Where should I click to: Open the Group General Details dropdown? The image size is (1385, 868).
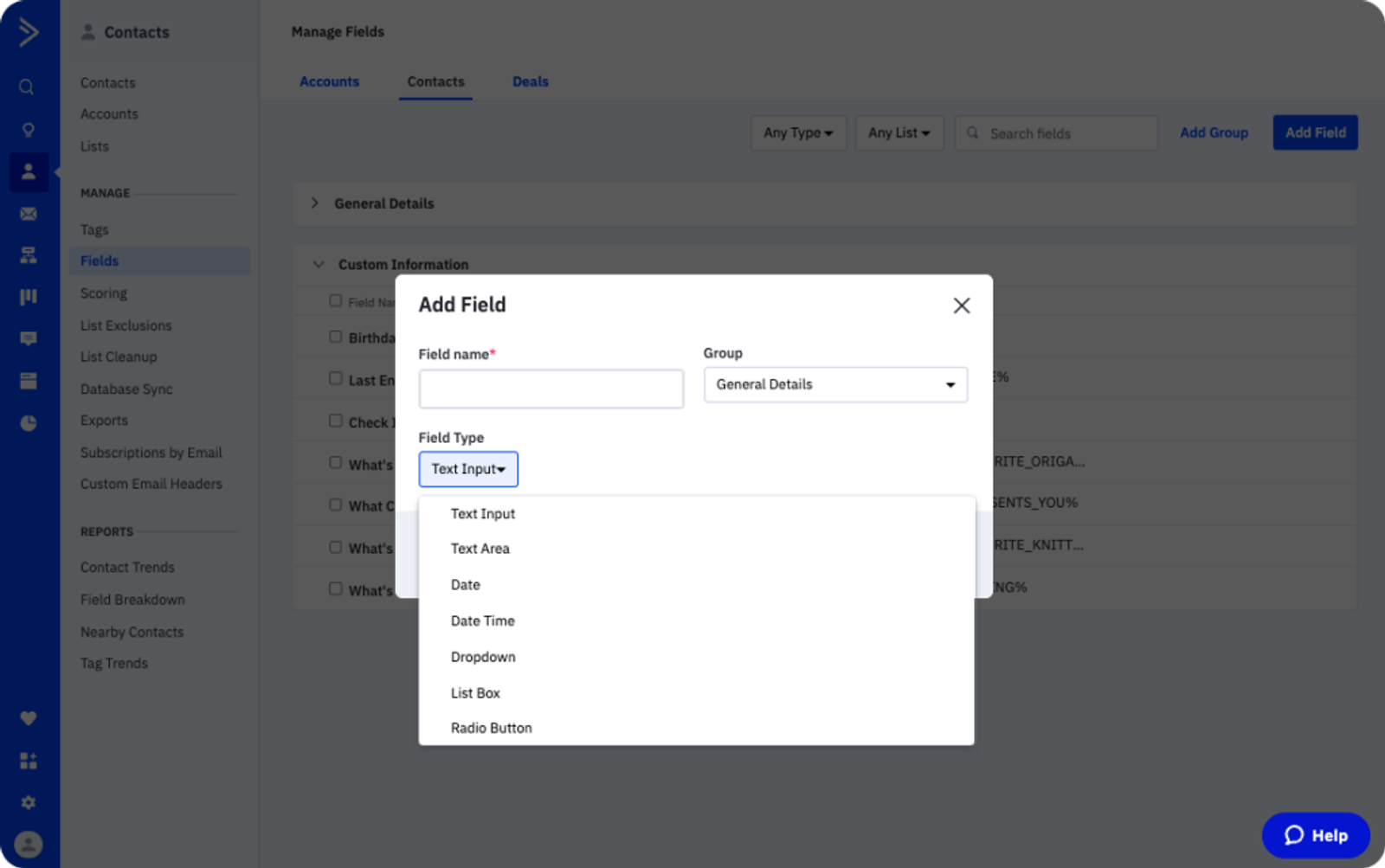(x=835, y=384)
